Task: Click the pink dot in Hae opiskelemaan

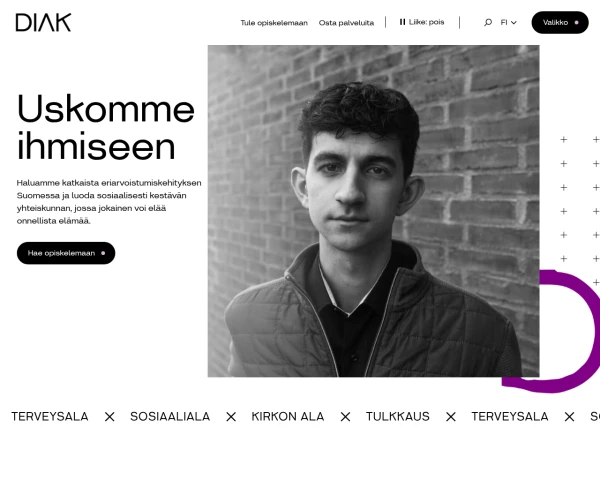Action: tap(103, 253)
